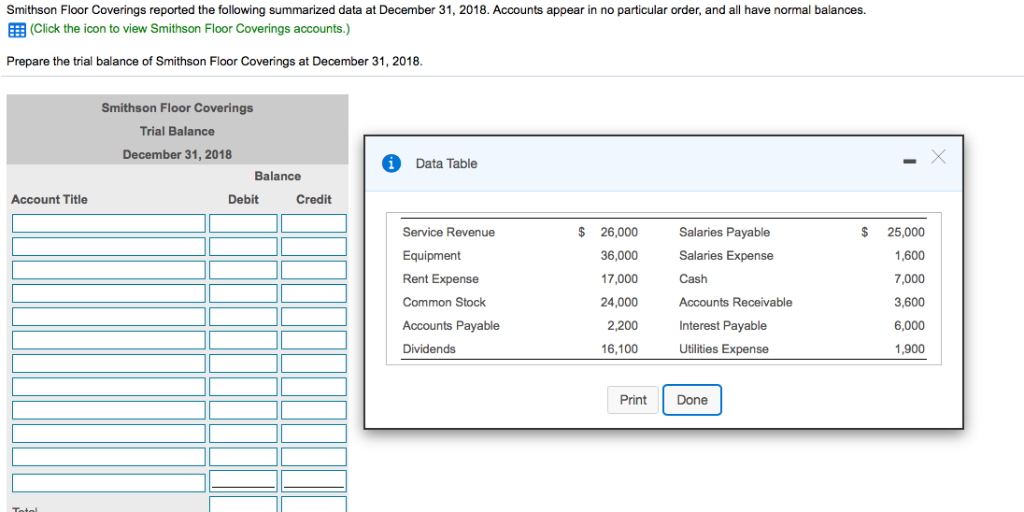The width and height of the screenshot is (1024, 512).
Task: Open the Smithson Floor Coverings accounts link
Action: click(190, 29)
